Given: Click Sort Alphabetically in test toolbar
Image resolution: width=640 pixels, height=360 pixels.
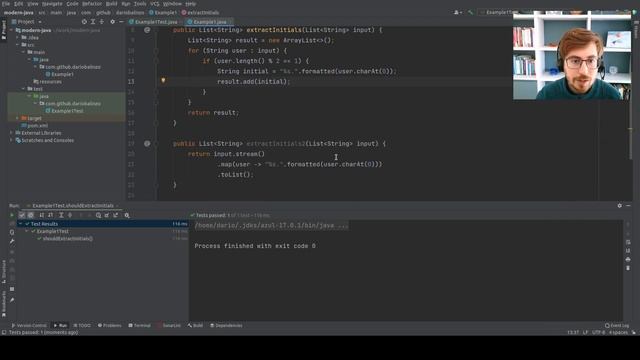Looking at the screenshot, I should coord(42,215).
